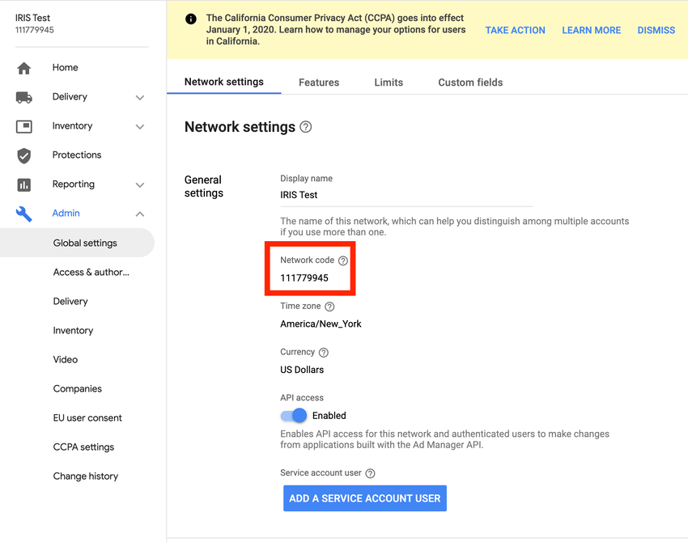Image resolution: width=688 pixels, height=542 pixels.
Task: Open EU user consent settings
Action: 87,418
